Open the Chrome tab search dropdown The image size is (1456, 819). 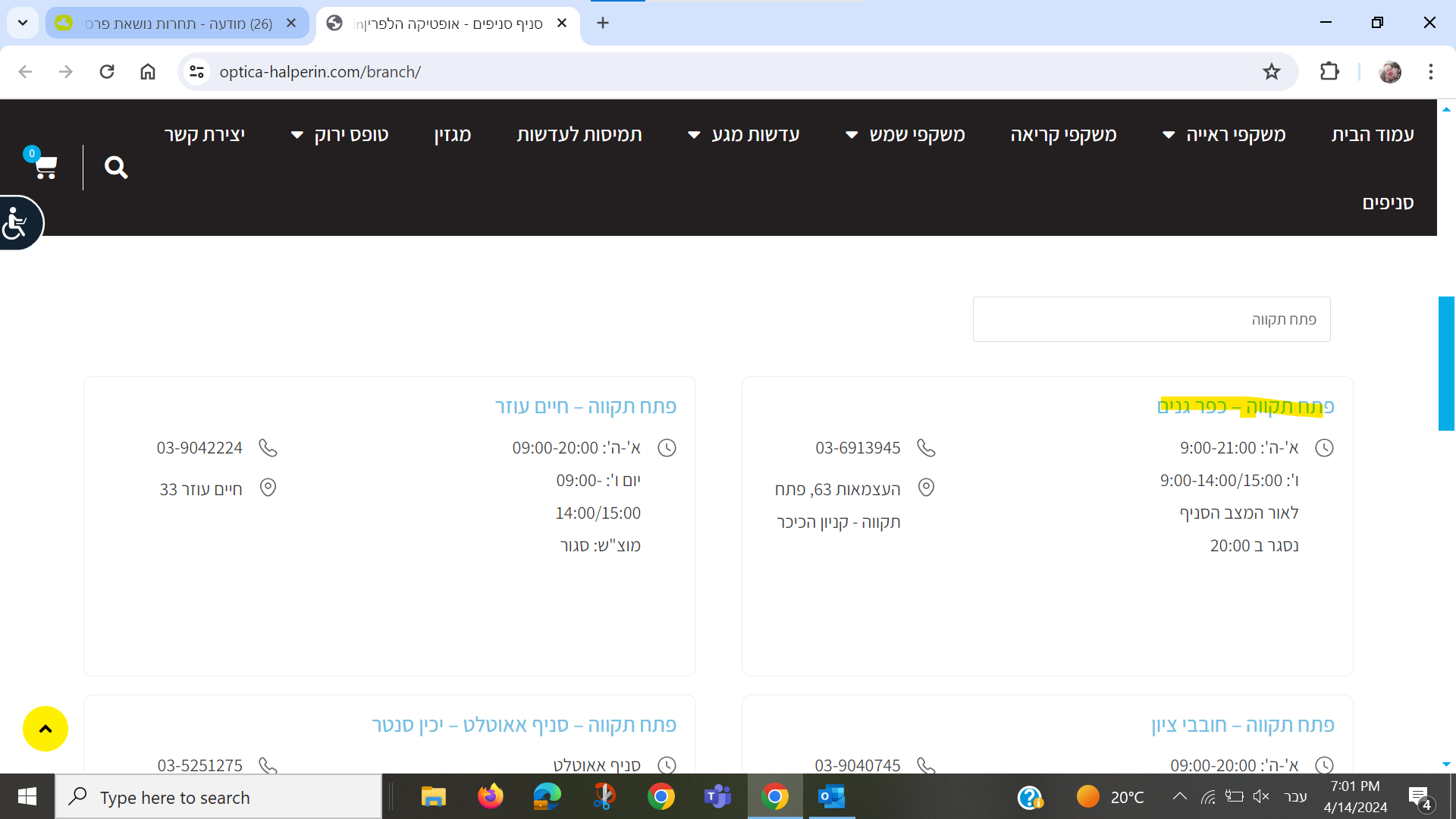point(23,23)
